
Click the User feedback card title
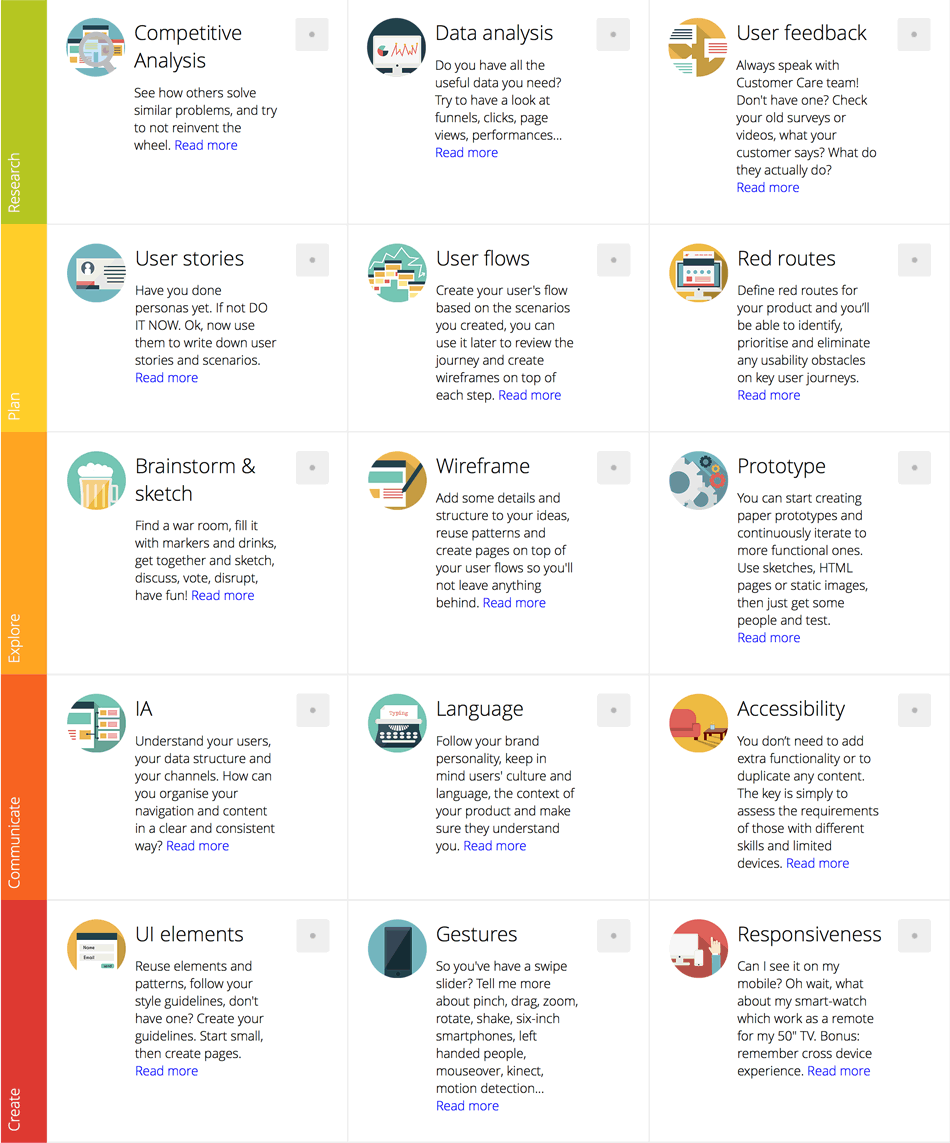(802, 33)
